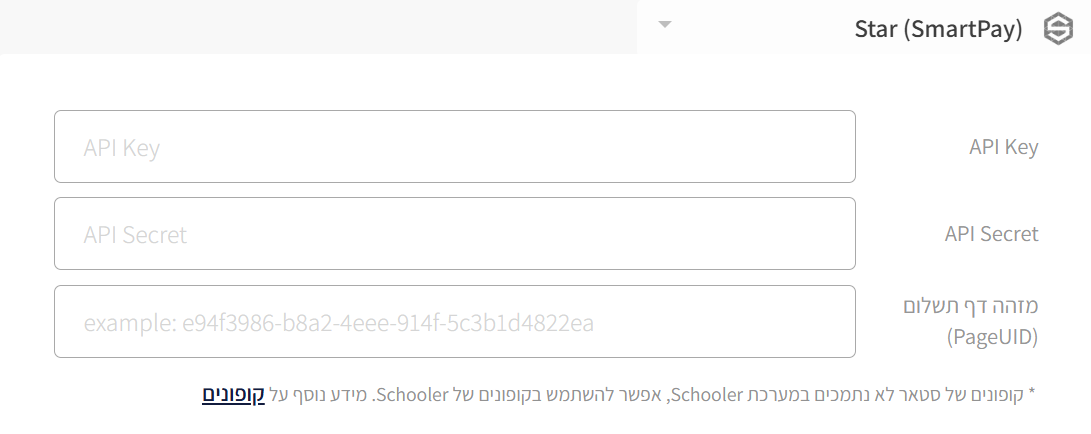
Task: Click the API Secret field label
Action: coord(992,234)
